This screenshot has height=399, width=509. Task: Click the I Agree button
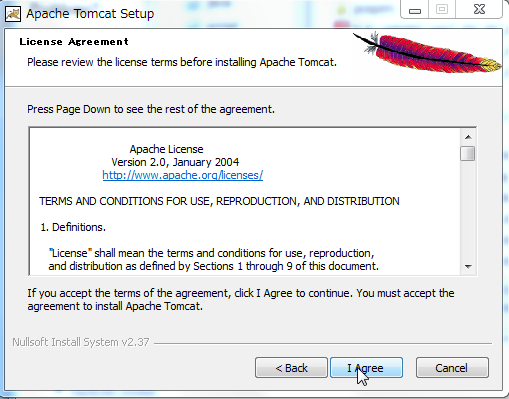point(366,368)
